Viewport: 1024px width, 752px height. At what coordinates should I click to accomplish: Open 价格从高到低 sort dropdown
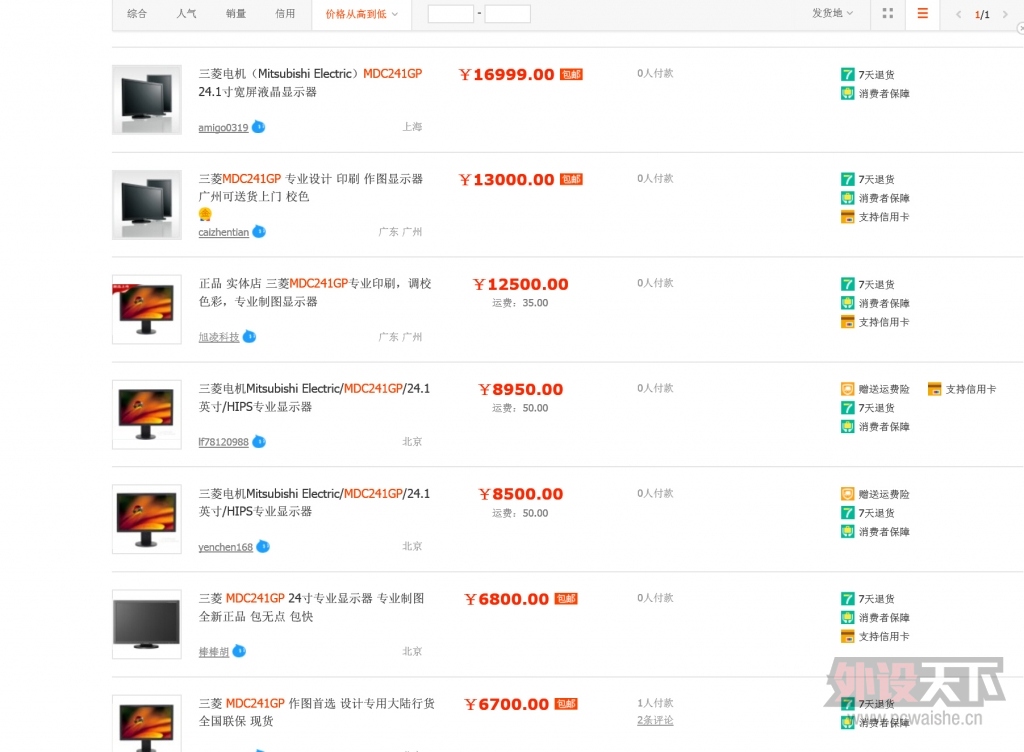361,14
